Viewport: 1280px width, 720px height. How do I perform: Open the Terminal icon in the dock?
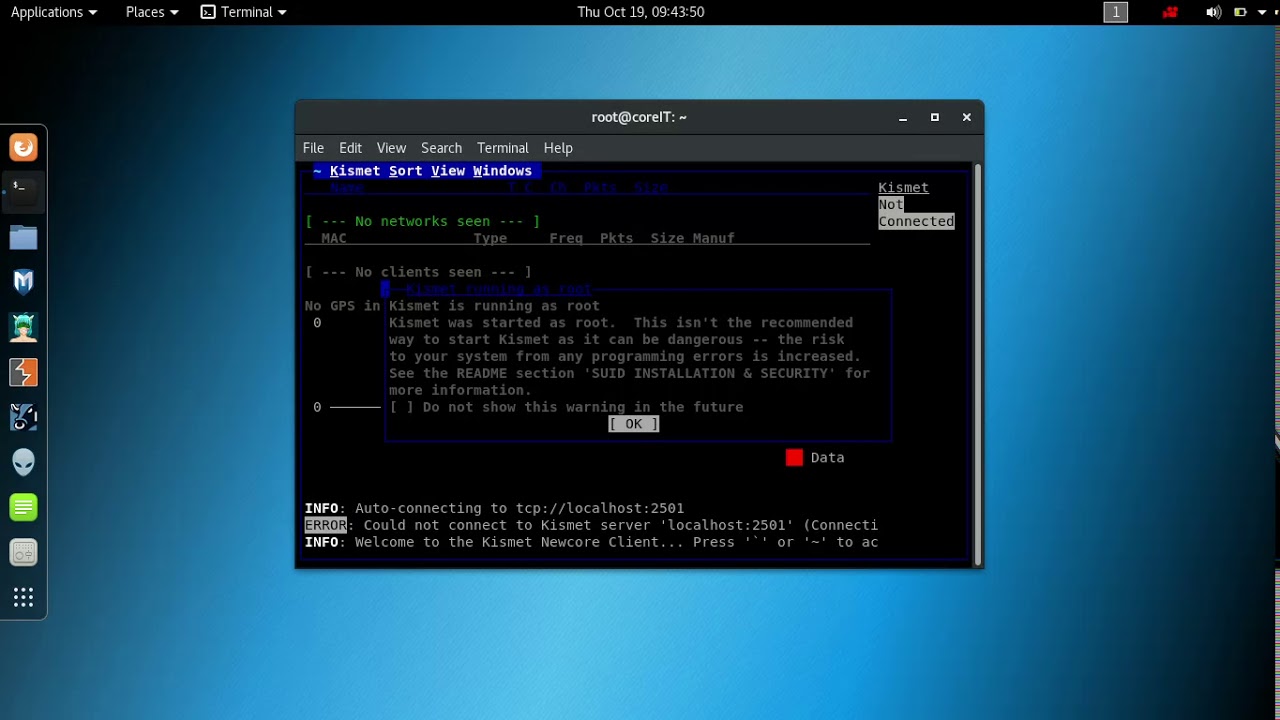pos(24,190)
